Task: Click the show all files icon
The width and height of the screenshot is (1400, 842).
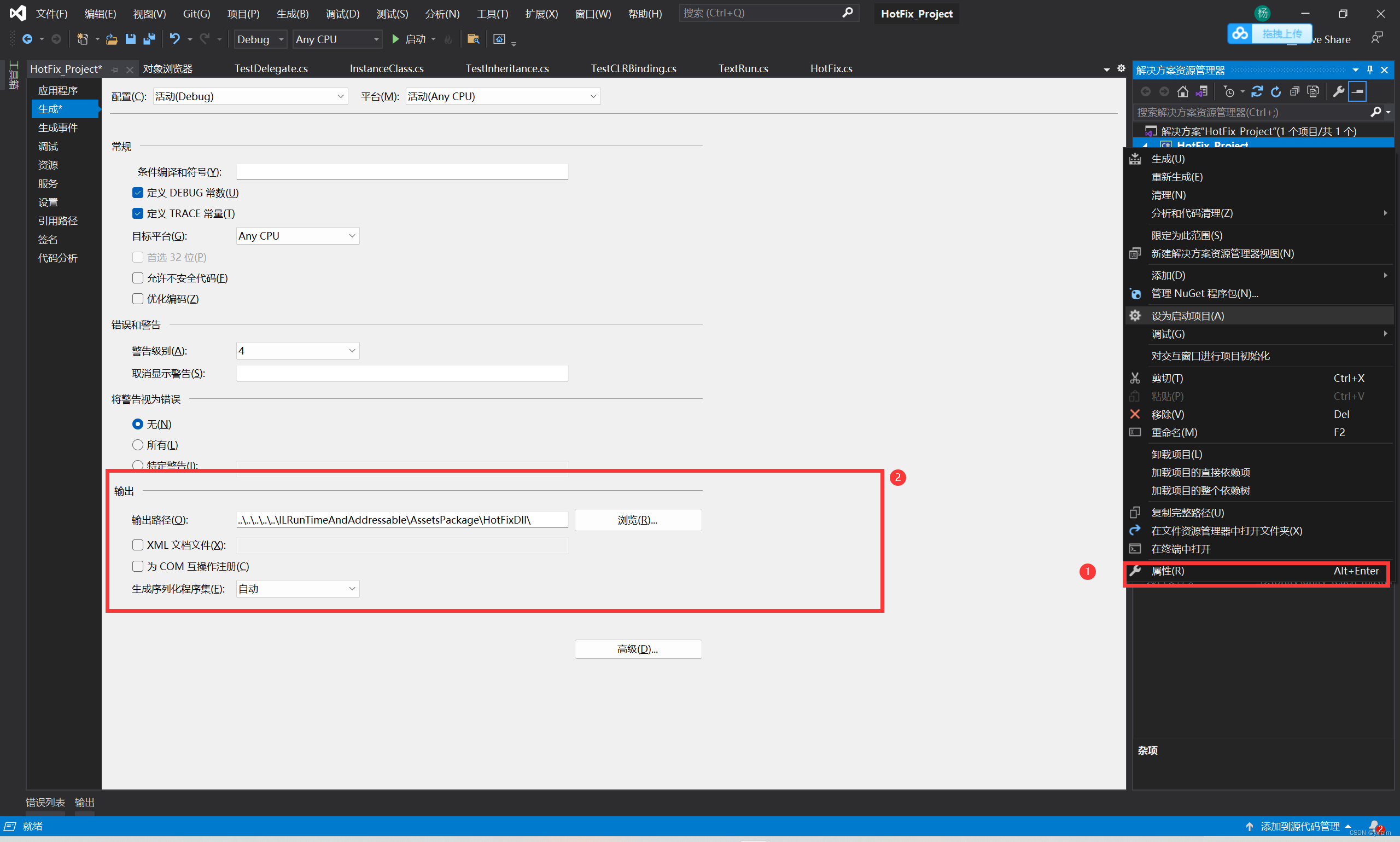Action: [x=1312, y=91]
